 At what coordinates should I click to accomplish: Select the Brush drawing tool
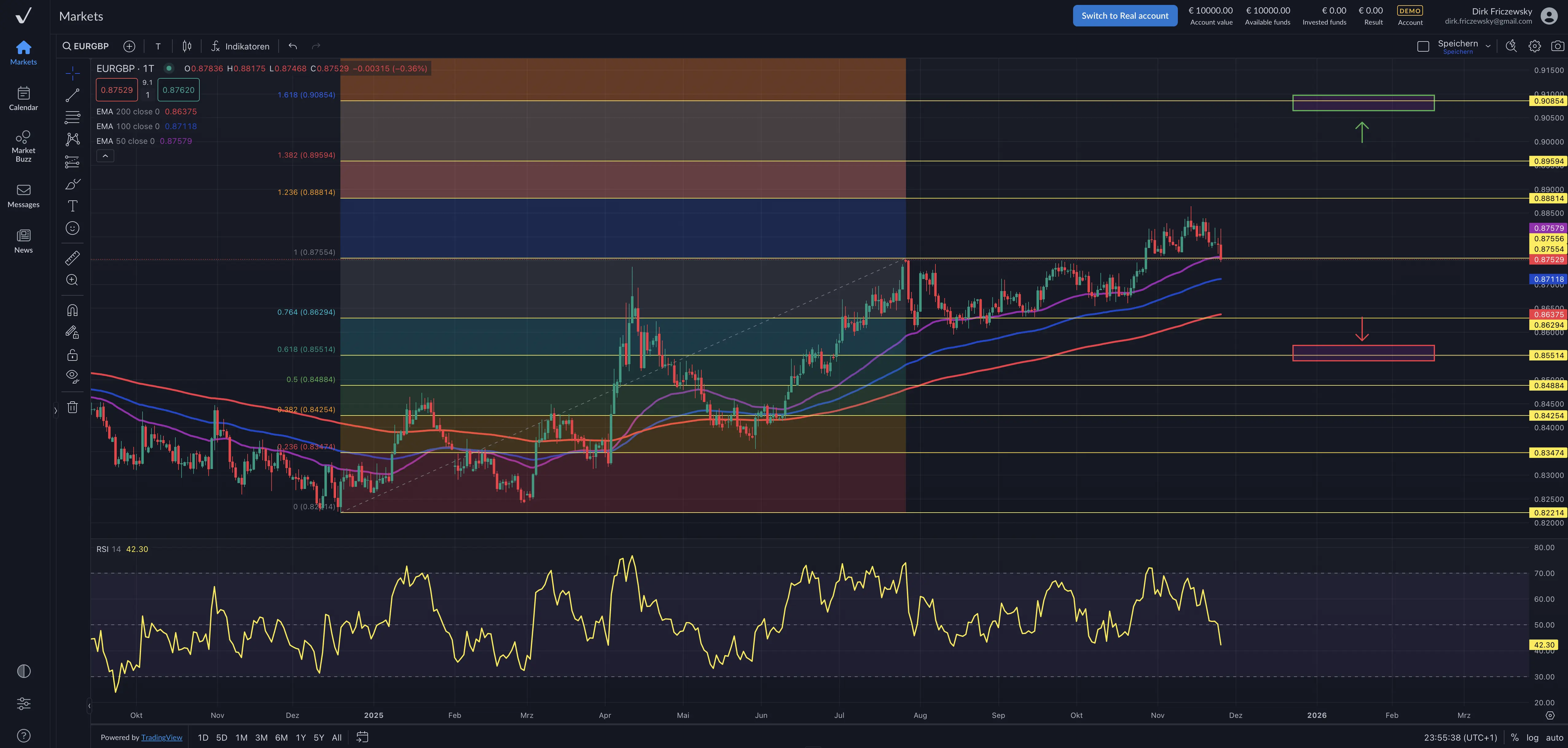(x=73, y=183)
